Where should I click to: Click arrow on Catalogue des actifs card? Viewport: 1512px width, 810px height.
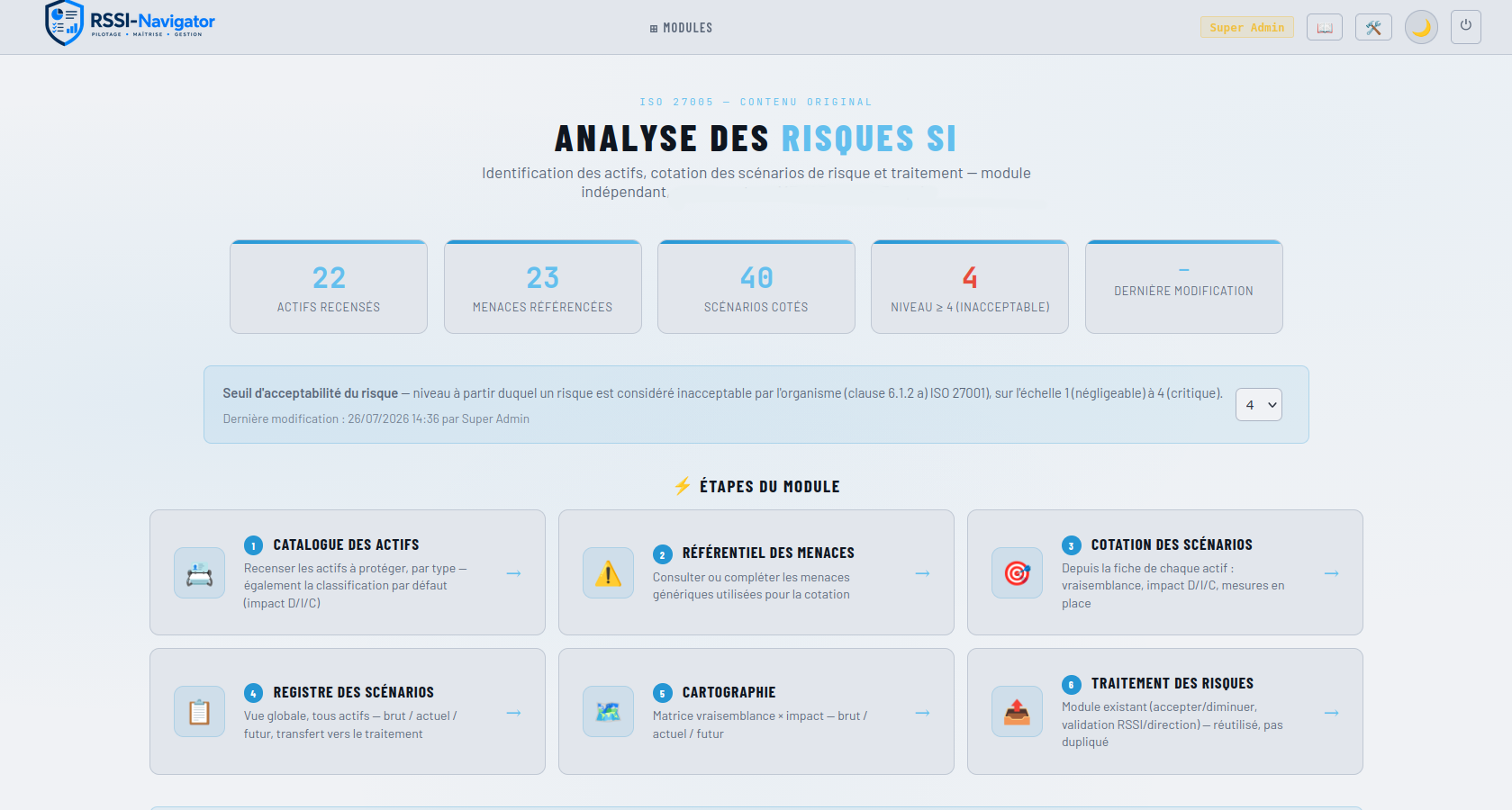point(513,573)
